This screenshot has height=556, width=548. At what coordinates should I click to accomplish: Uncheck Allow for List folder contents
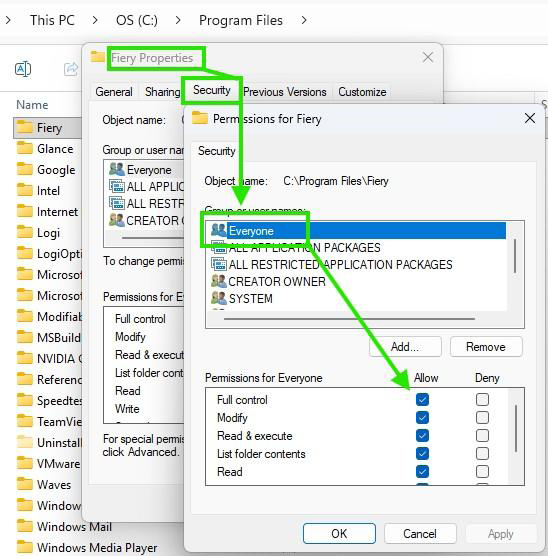[422, 454]
